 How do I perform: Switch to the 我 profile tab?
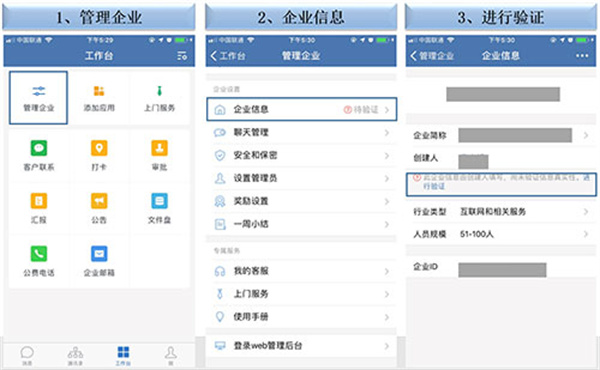[x=171, y=355]
